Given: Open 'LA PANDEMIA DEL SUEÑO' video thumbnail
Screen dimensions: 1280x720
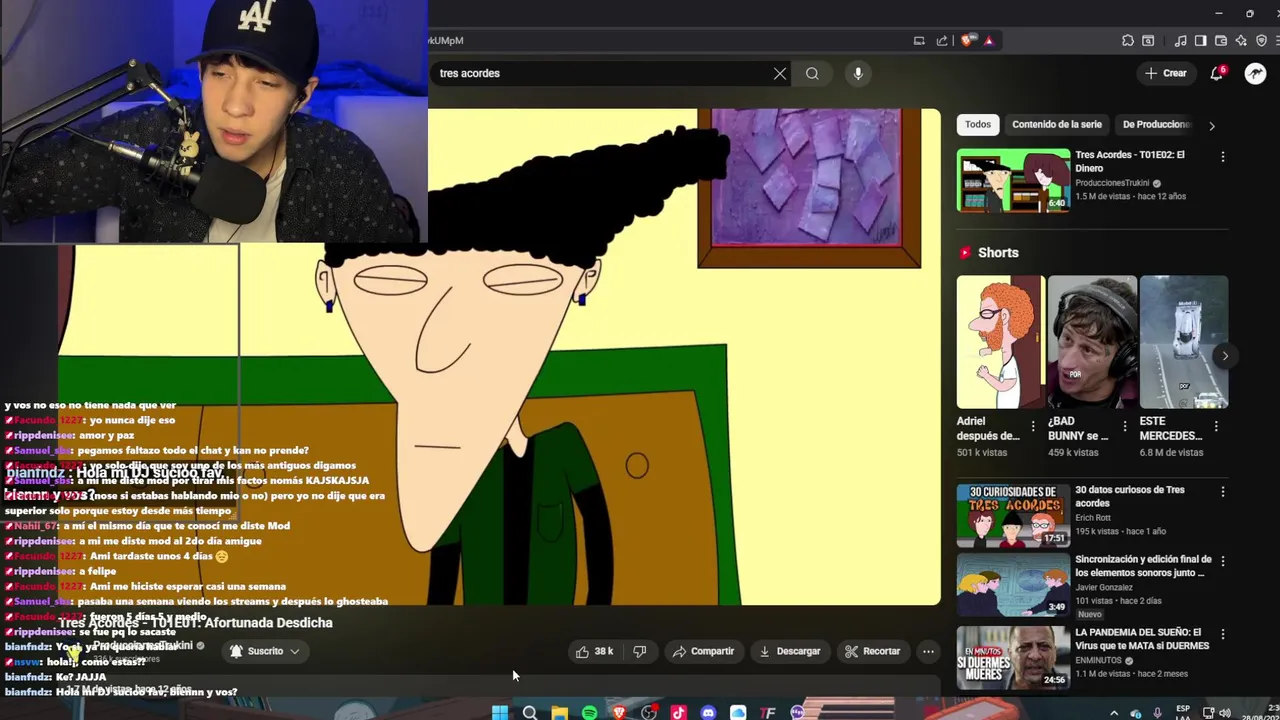Looking at the screenshot, I should (x=1013, y=657).
